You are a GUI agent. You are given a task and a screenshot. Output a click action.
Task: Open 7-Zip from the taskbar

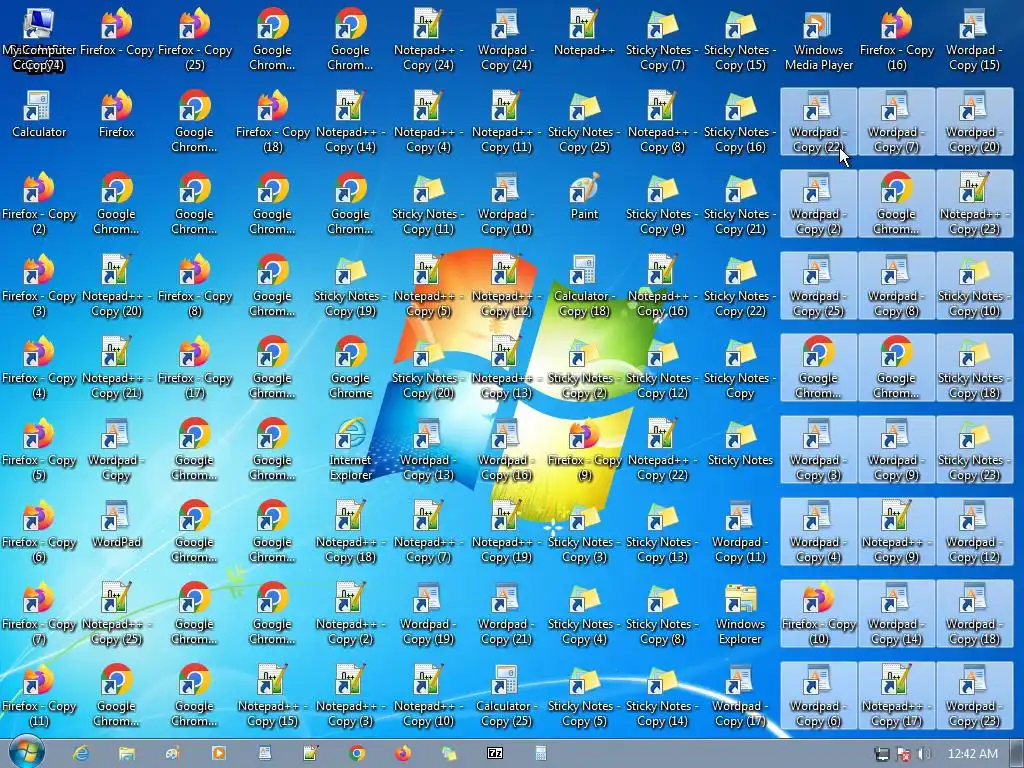[x=495, y=753]
